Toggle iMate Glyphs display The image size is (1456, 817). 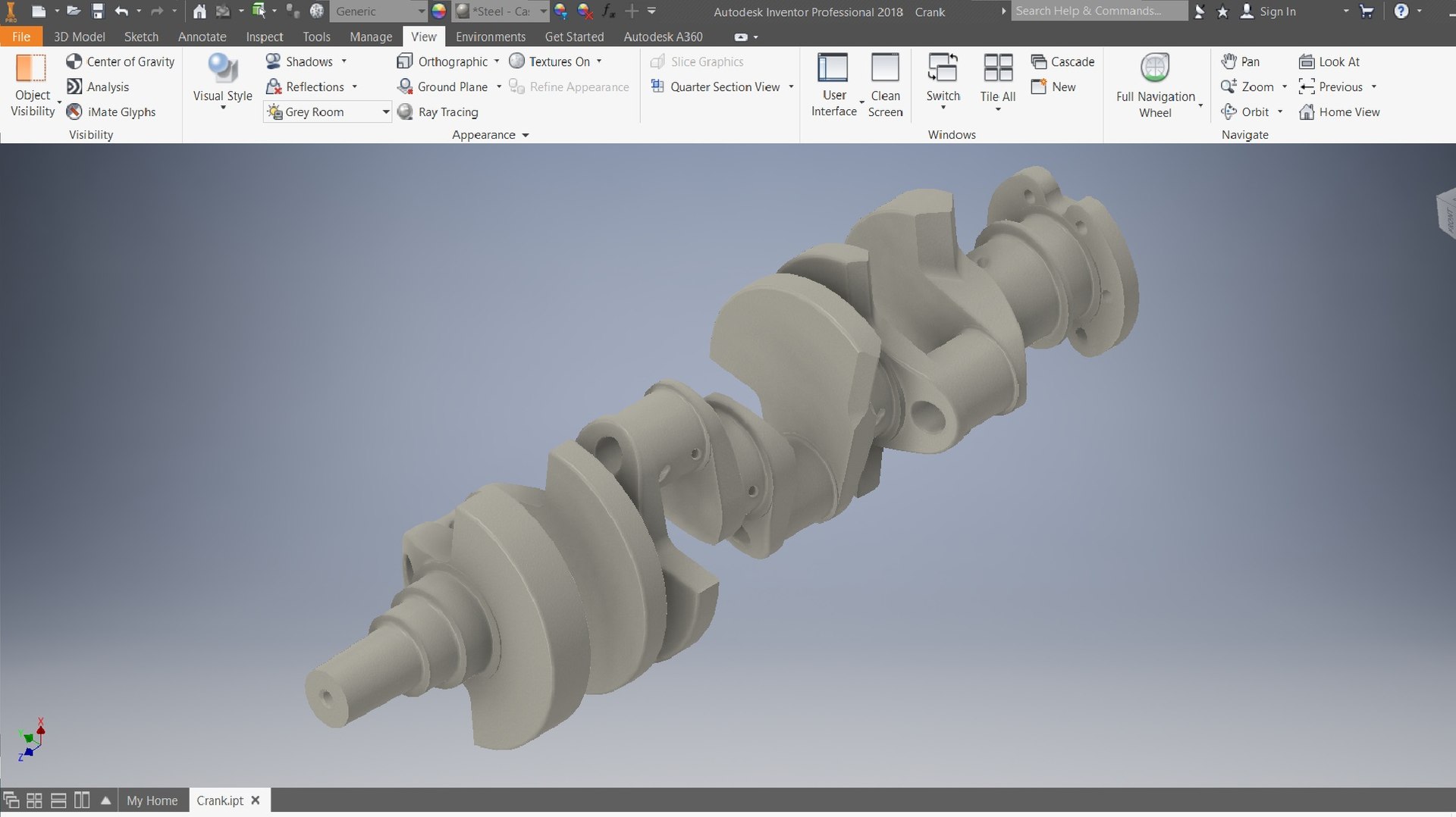tap(111, 112)
